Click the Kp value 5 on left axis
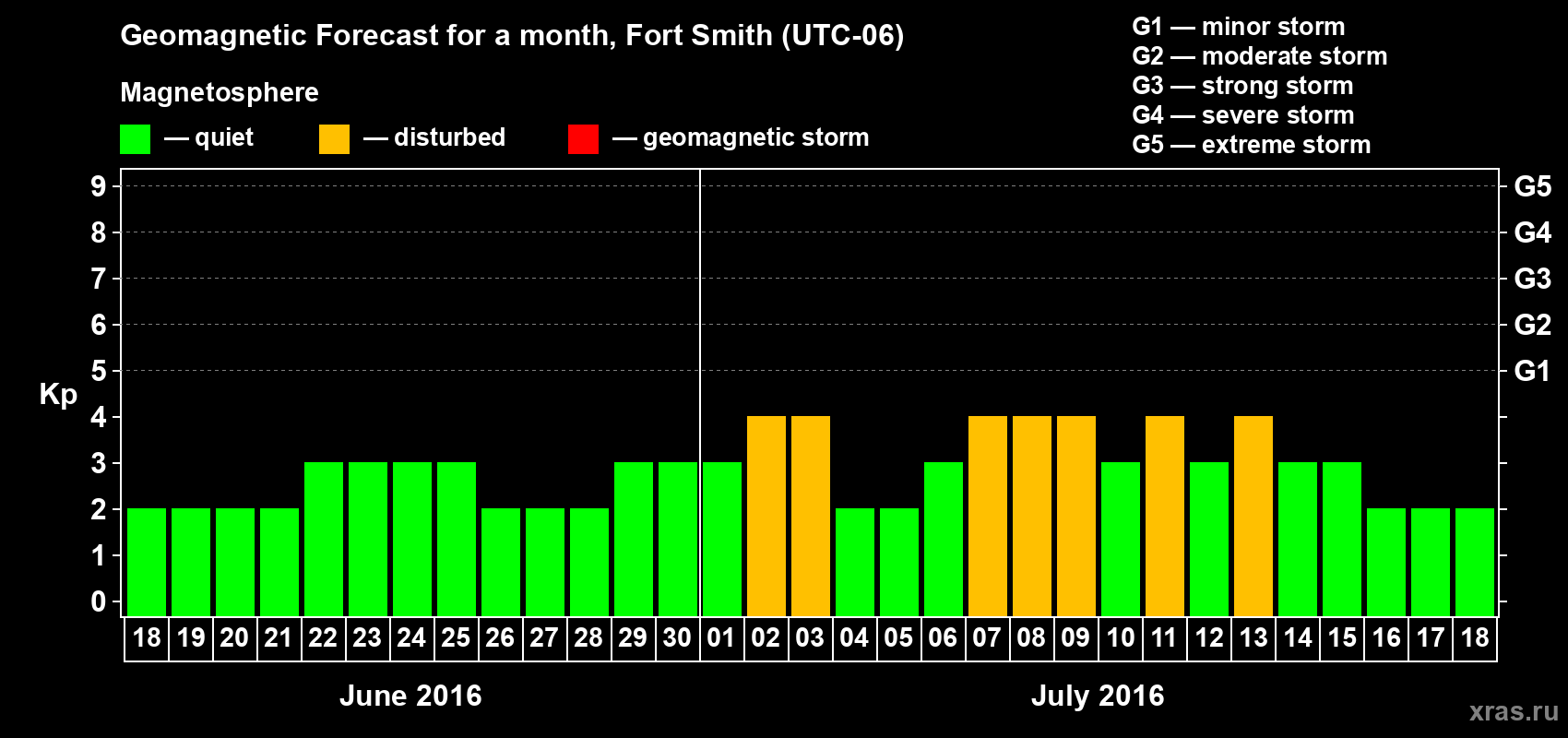Viewport: 1568px width, 738px height. pyautogui.click(x=99, y=371)
